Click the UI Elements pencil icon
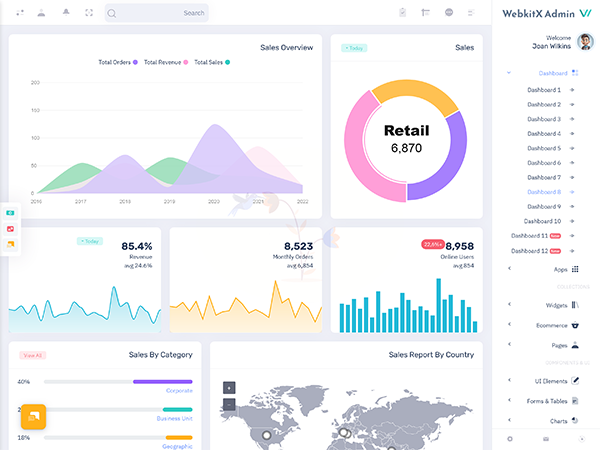The width and height of the screenshot is (600, 450). (575, 380)
